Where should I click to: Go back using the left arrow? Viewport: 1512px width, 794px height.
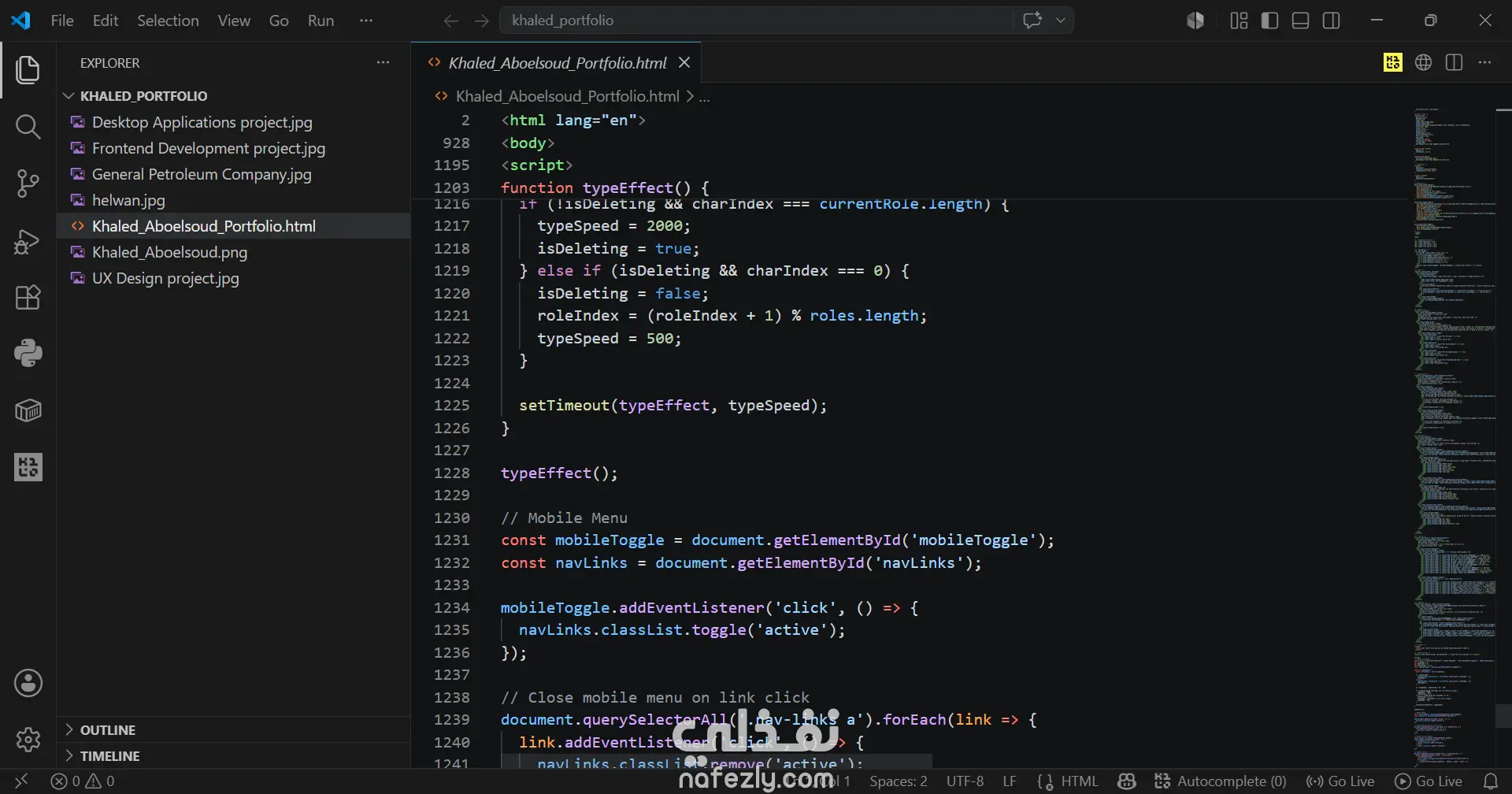pos(450,20)
